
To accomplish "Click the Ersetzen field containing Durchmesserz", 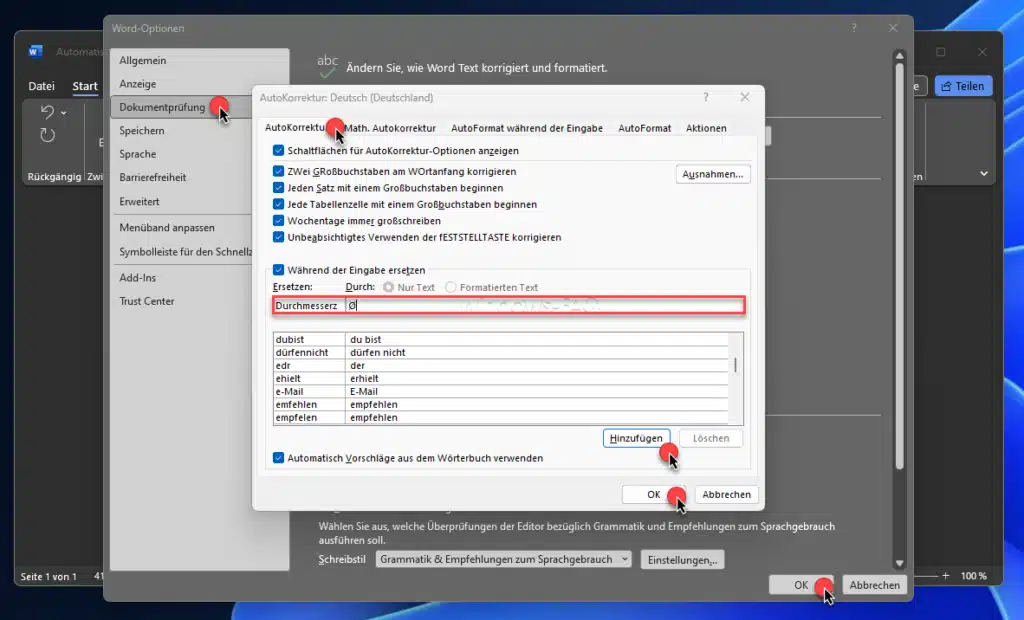I will [308, 305].
